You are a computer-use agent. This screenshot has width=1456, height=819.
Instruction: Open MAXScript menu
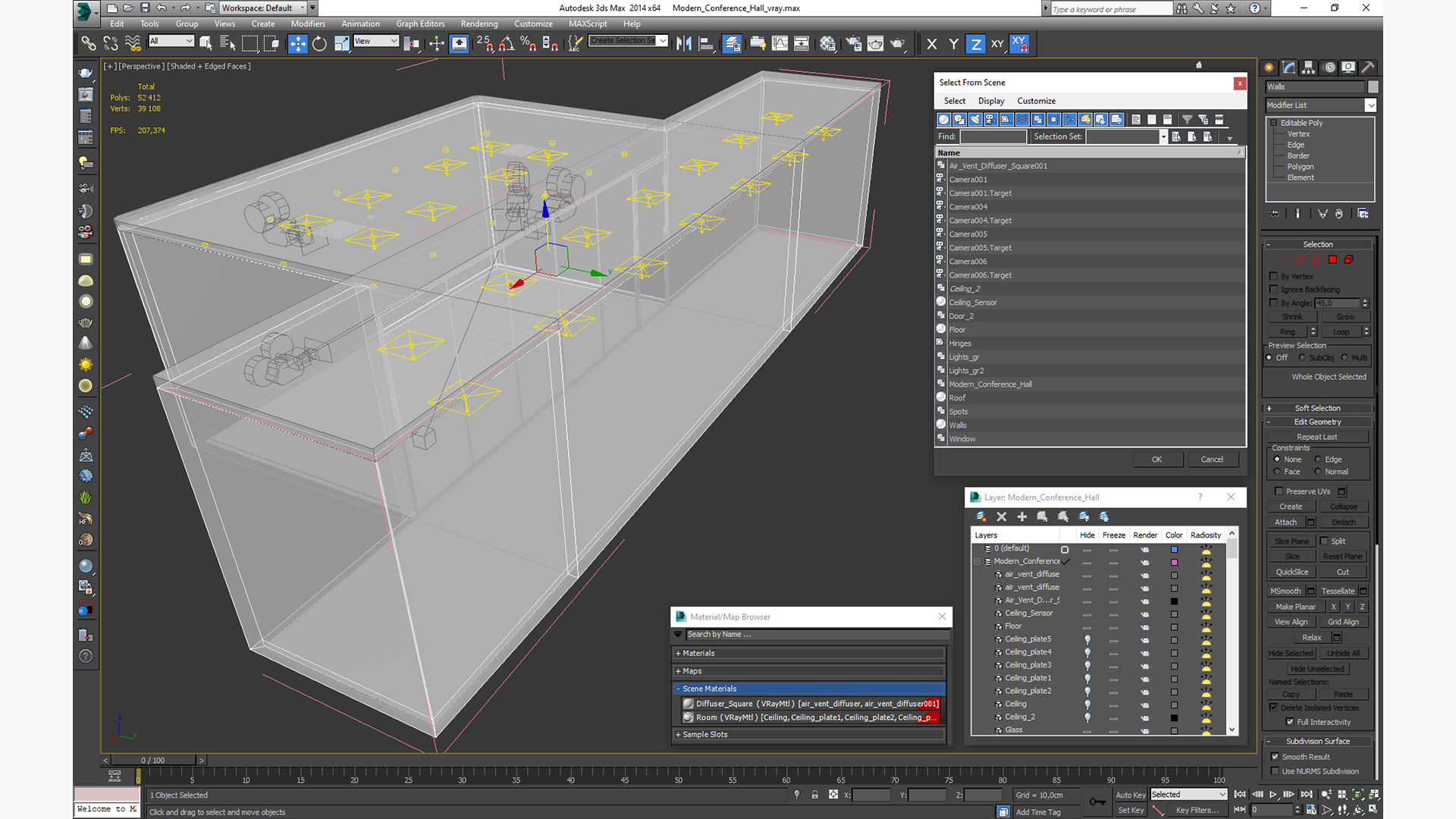click(x=588, y=24)
